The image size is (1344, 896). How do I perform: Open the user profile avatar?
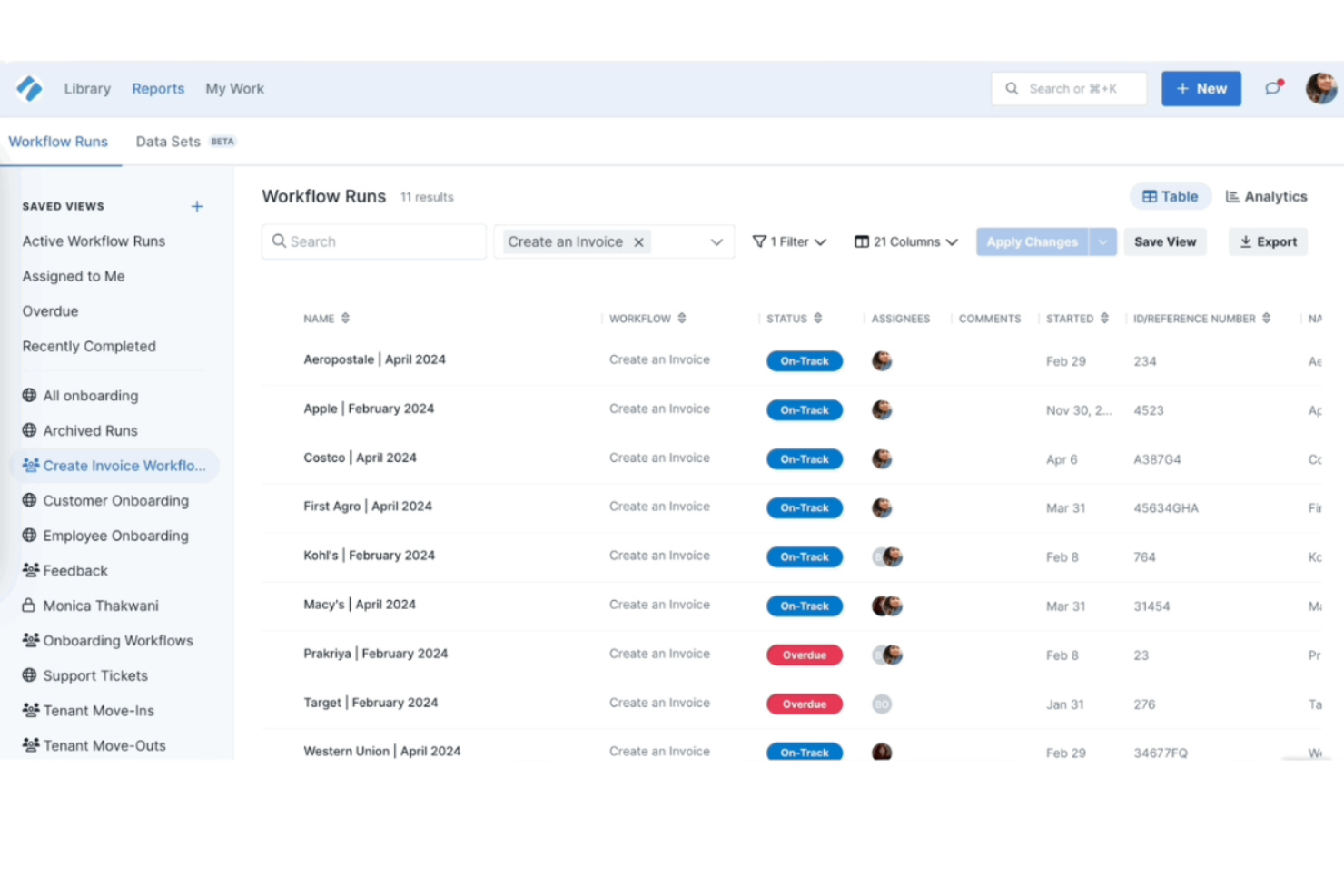[x=1321, y=88]
